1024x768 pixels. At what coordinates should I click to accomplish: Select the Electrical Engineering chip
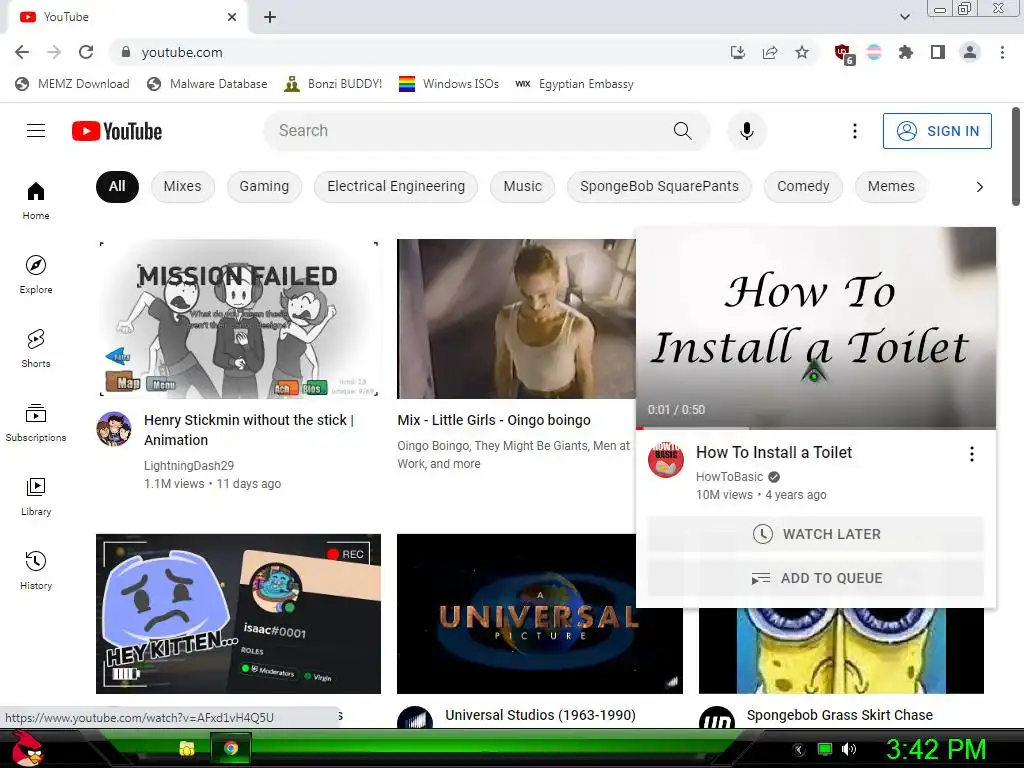pos(396,187)
